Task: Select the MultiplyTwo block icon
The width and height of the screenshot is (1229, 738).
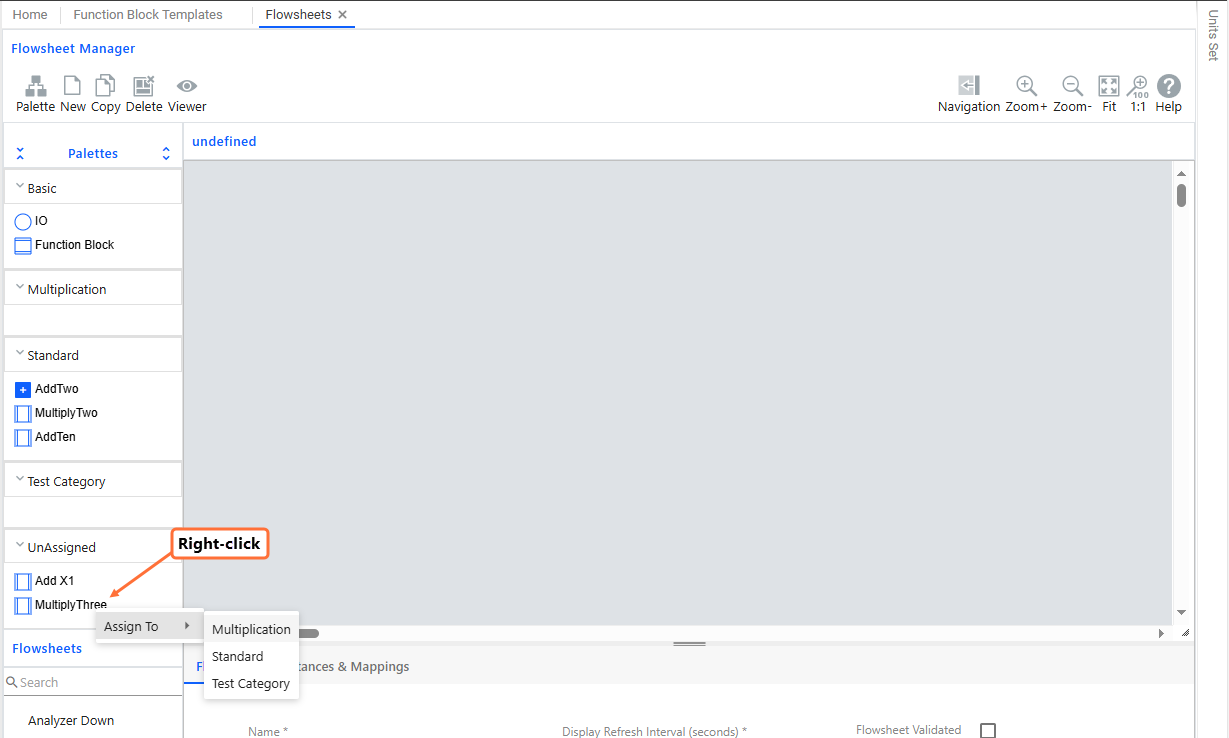Action: (x=23, y=414)
